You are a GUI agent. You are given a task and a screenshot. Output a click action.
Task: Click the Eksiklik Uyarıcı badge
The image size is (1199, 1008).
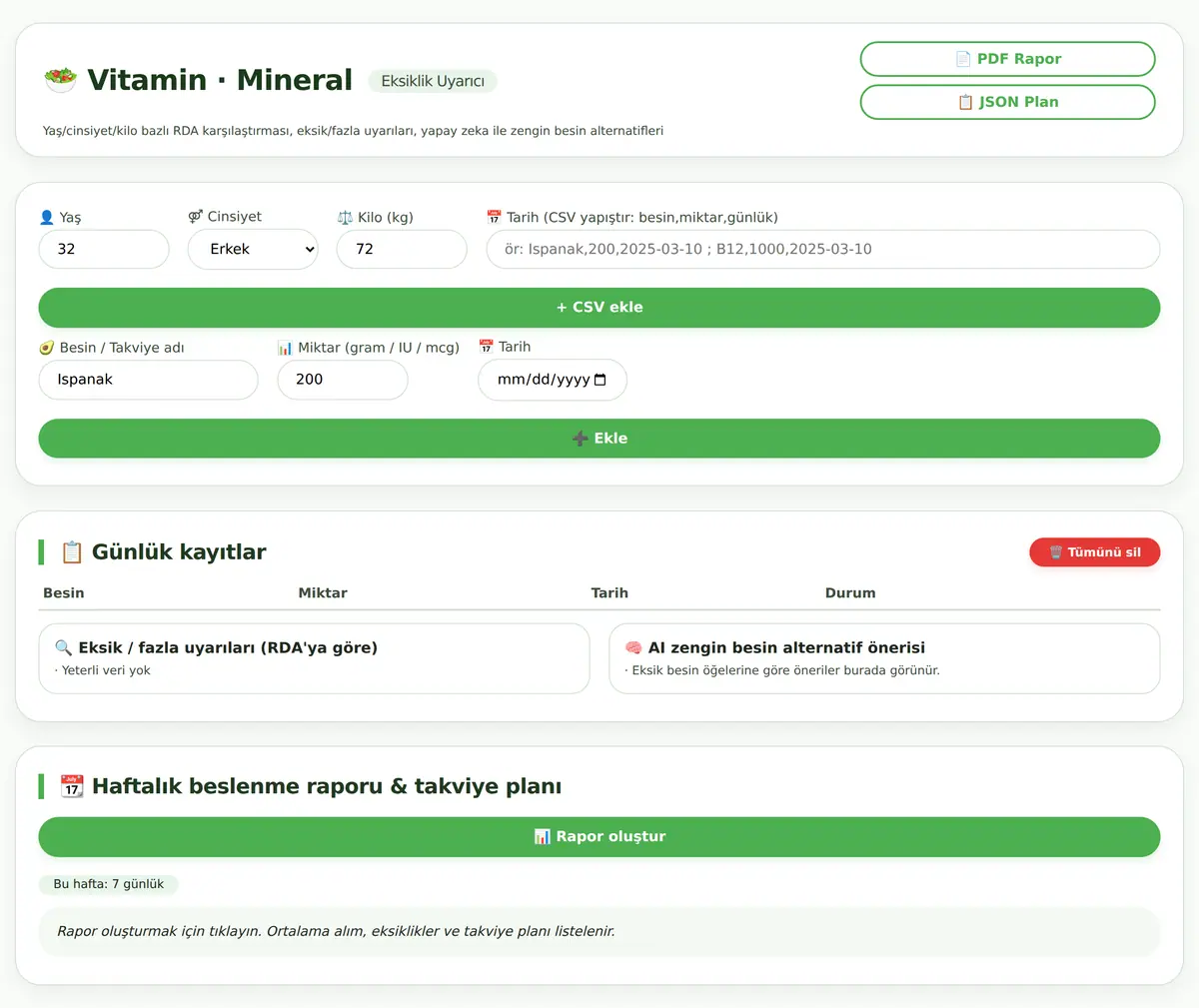(433, 81)
